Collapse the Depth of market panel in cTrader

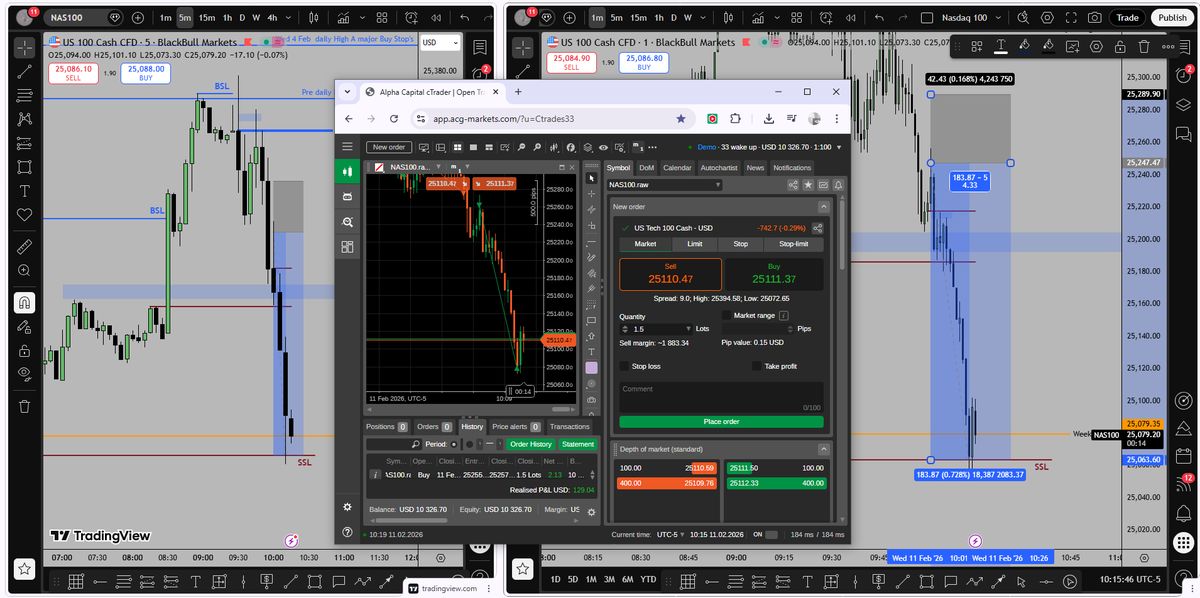(823, 450)
